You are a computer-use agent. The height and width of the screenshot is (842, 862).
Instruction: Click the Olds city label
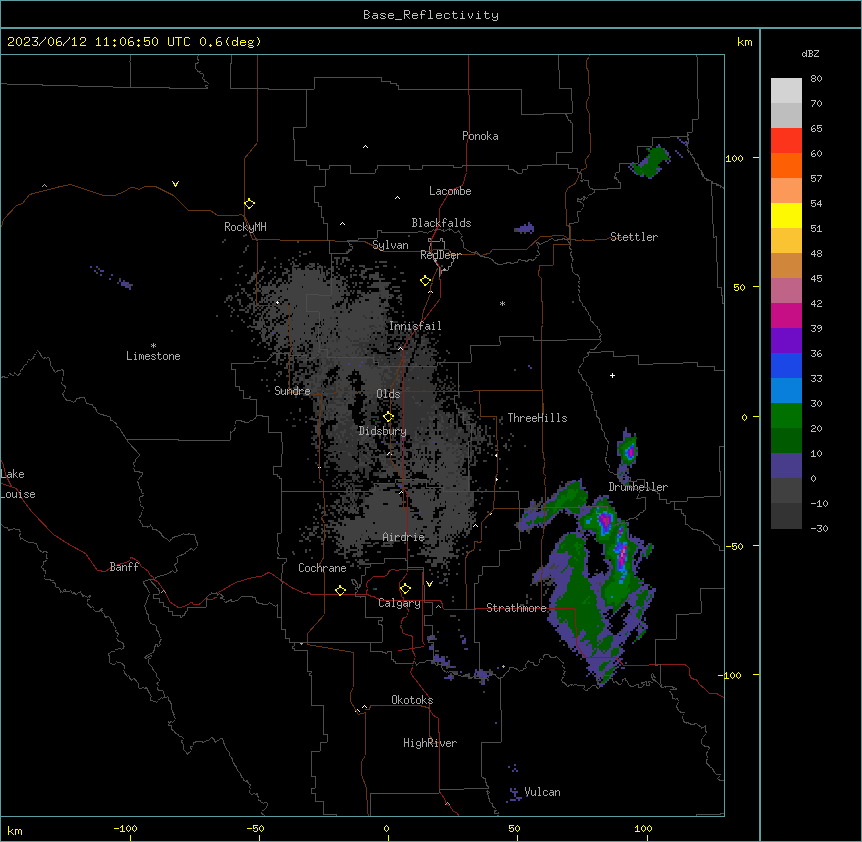[388, 394]
